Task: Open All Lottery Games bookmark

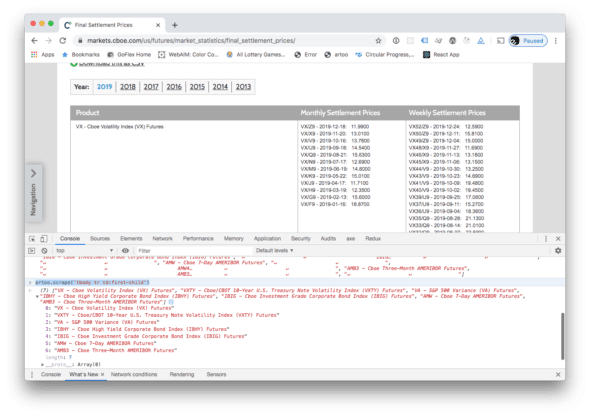Action: [255, 55]
